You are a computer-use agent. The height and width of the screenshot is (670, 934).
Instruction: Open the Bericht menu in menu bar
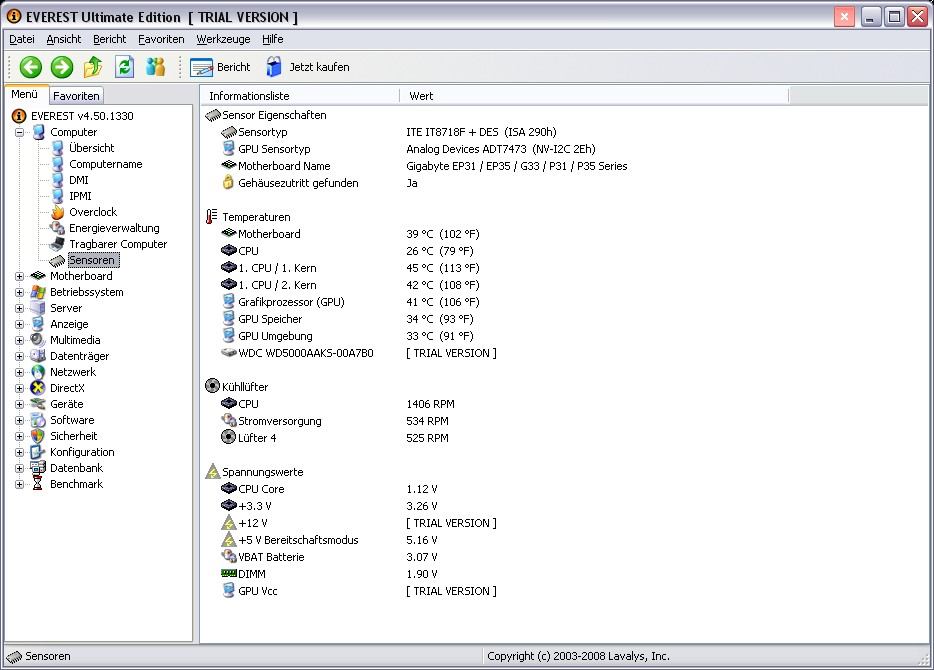coord(110,39)
